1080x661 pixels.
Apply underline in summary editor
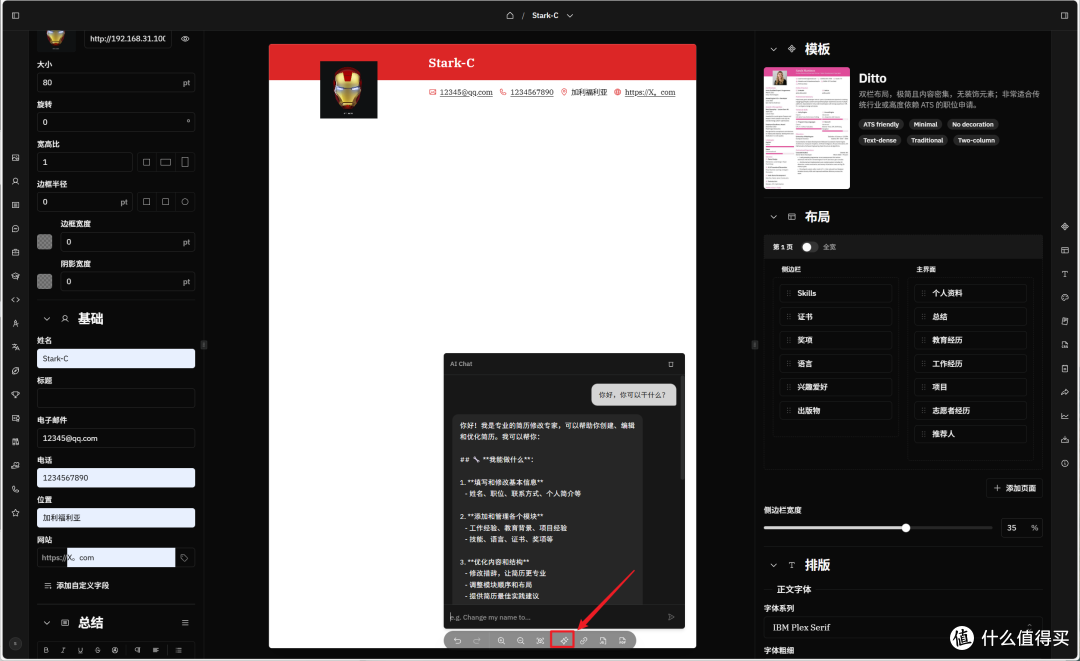[81, 650]
